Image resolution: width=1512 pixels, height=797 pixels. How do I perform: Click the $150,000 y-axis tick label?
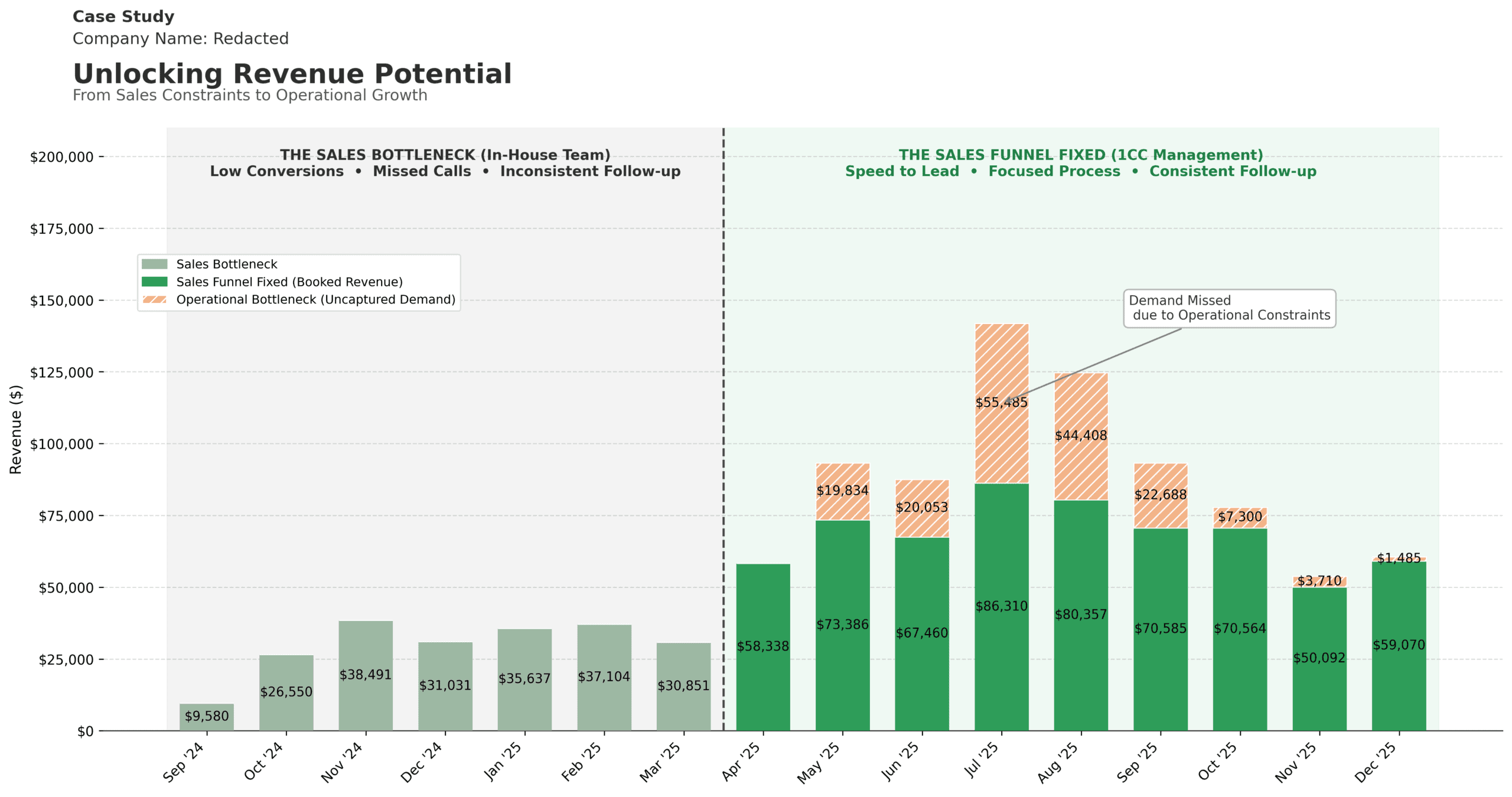coord(62,300)
